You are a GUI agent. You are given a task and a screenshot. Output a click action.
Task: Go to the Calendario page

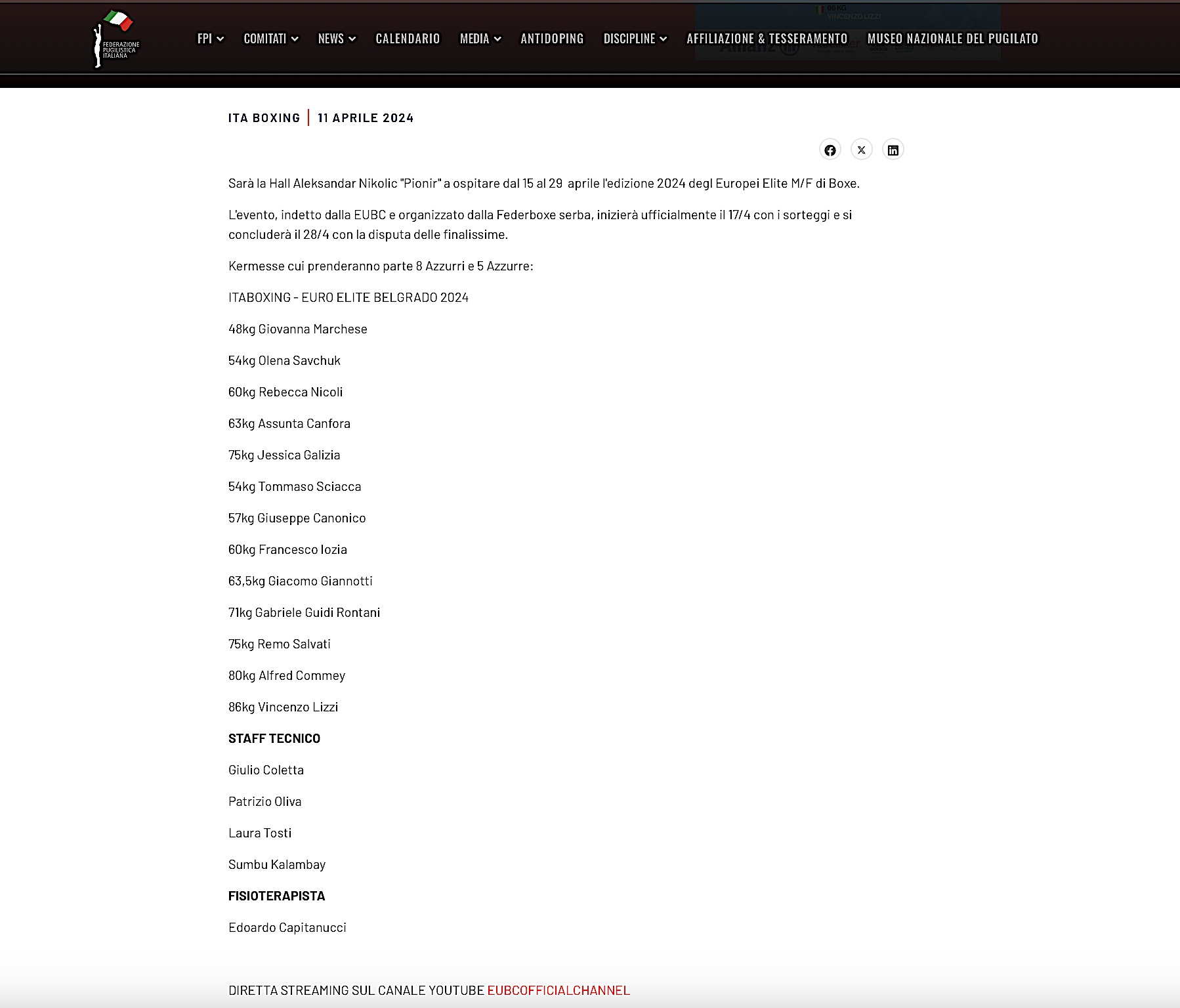[408, 39]
